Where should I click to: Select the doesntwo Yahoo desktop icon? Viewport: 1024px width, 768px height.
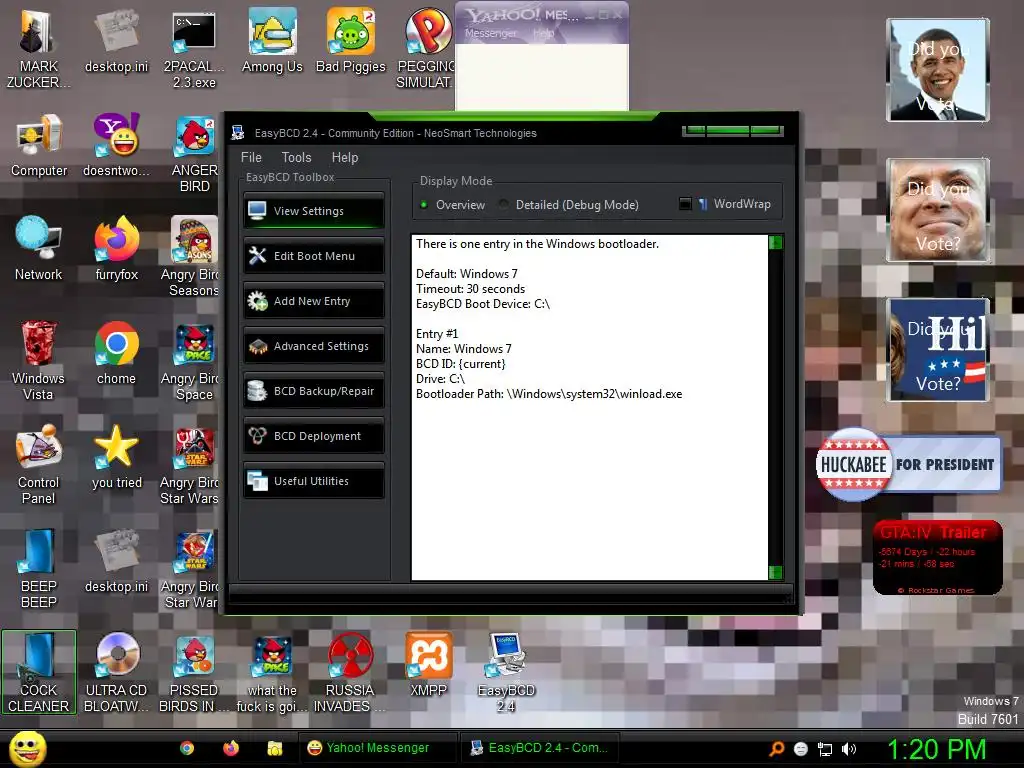pyautogui.click(x=116, y=145)
